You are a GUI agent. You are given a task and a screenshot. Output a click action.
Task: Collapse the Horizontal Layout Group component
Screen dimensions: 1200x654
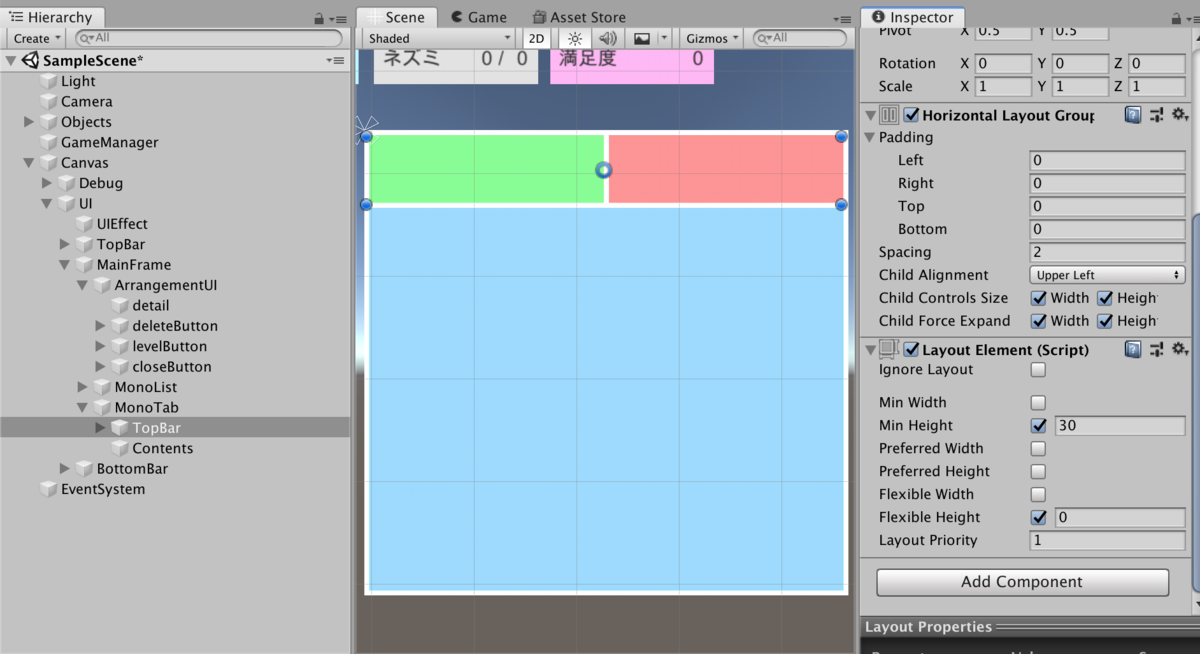click(870, 115)
